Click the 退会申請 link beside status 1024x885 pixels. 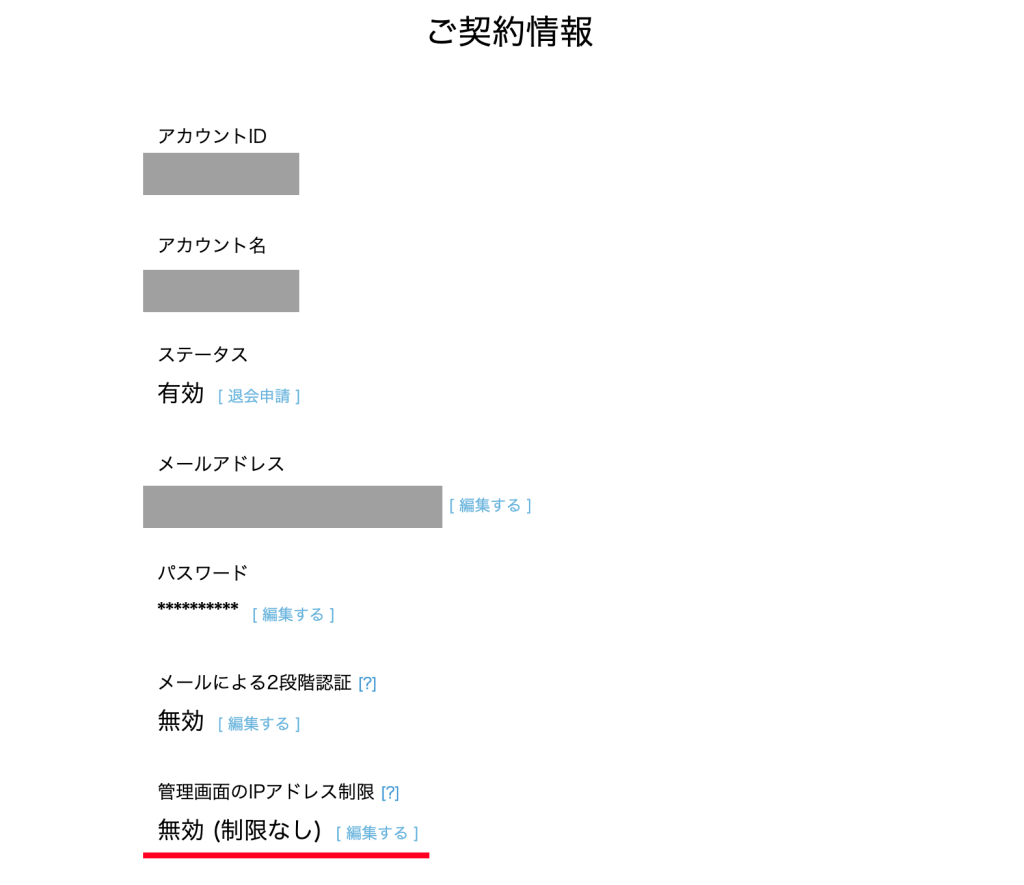click(x=259, y=396)
